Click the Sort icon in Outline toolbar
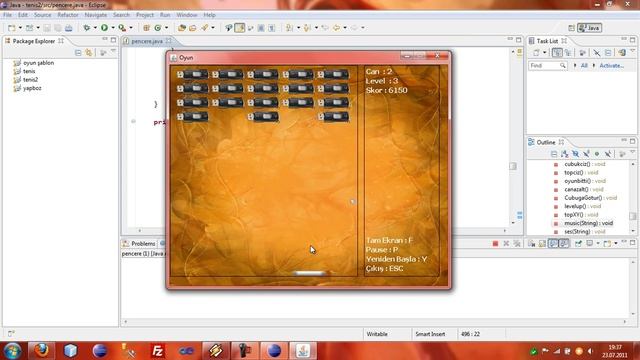Image resolution: width=640 pixels, height=360 pixels. click(x=564, y=154)
